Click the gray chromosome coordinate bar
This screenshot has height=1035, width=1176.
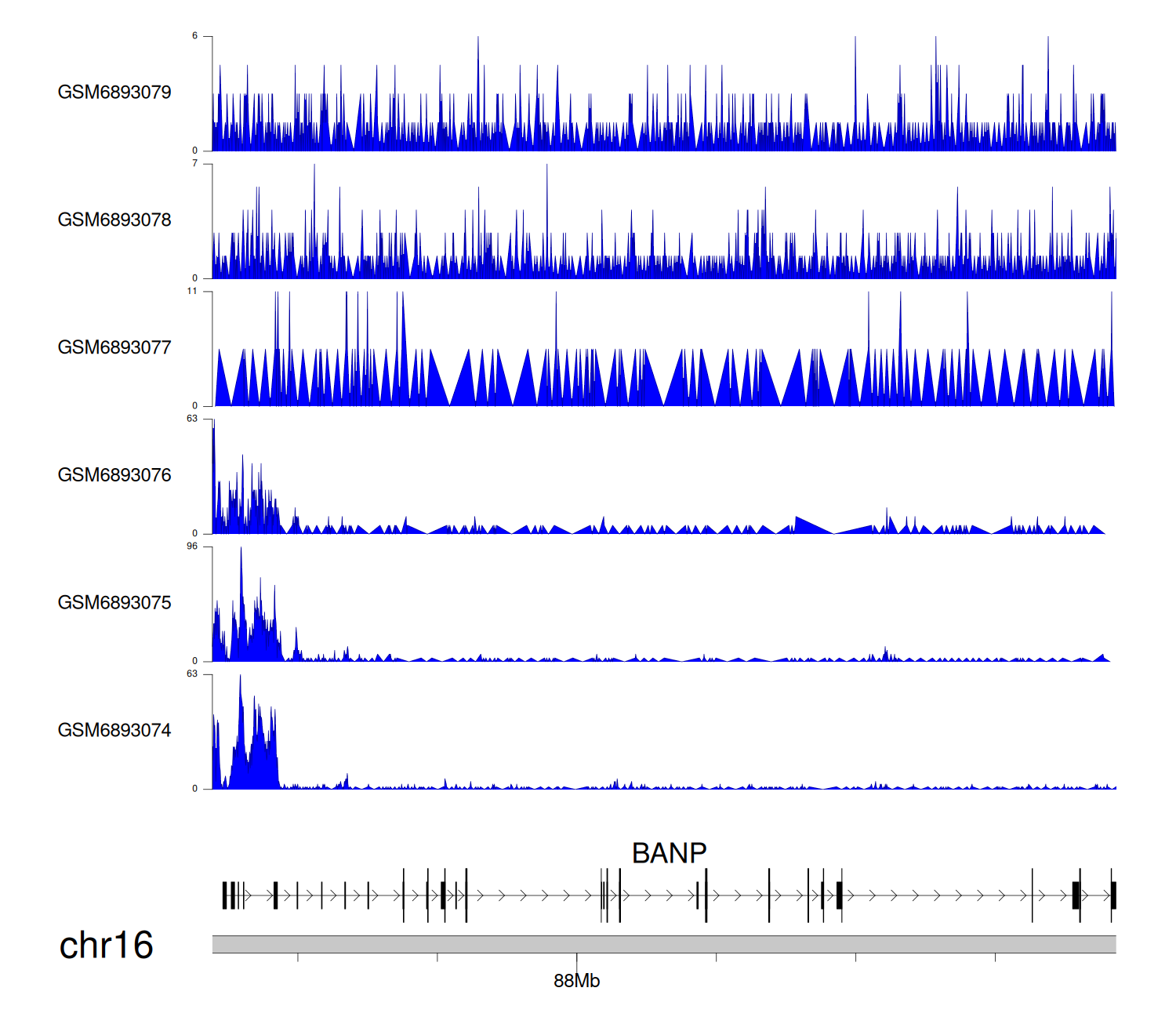(663, 944)
